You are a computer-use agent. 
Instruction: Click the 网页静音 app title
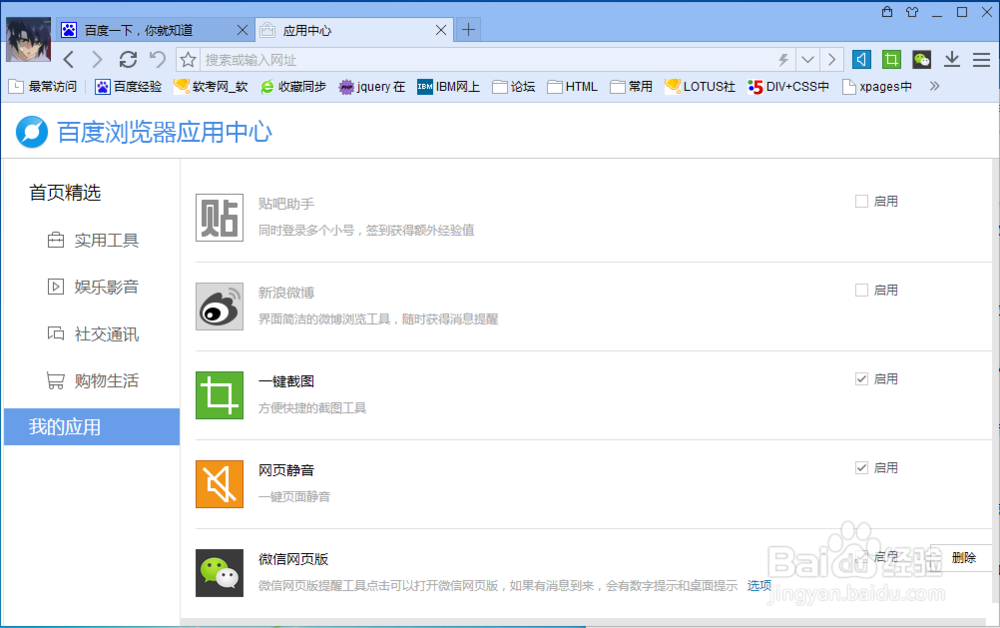coord(286,470)
